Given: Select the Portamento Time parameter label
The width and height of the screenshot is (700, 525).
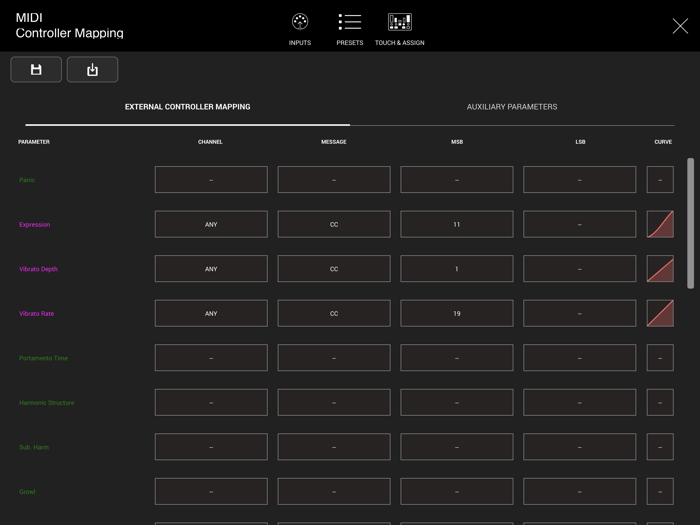Looking at the screenshot, I should [43, 358].
